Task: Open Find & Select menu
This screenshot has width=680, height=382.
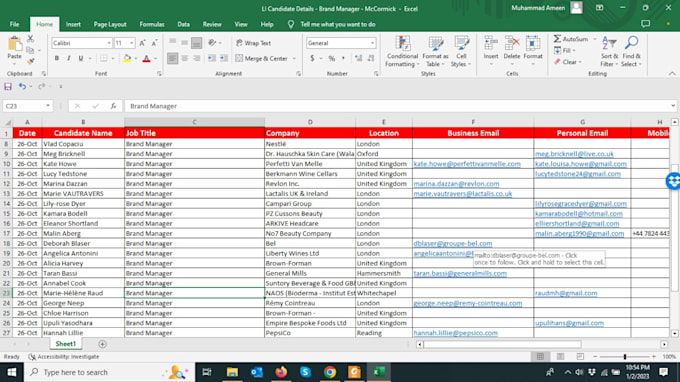Action: (631, 51)
